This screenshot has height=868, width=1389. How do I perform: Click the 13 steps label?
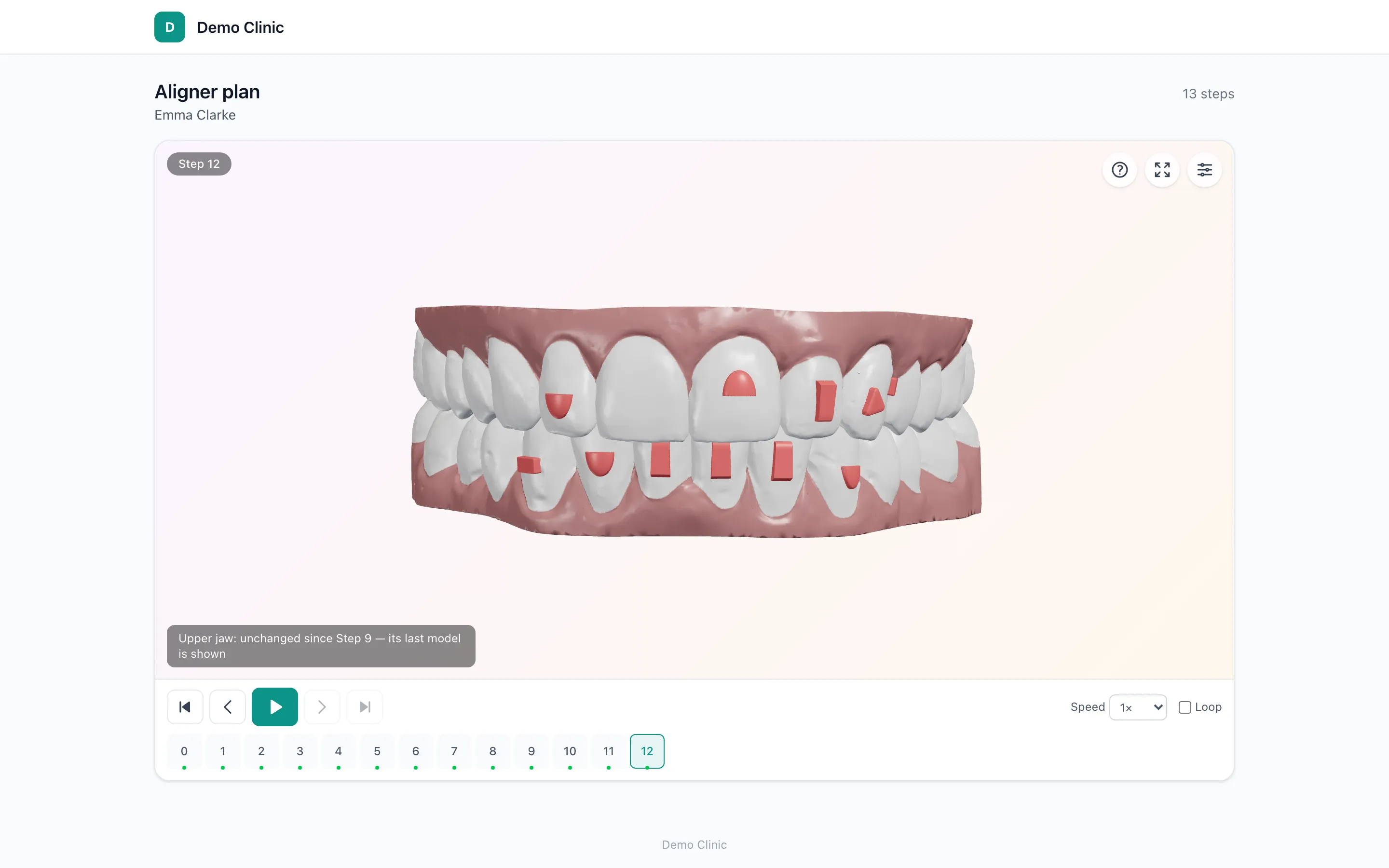(1208, 94)
